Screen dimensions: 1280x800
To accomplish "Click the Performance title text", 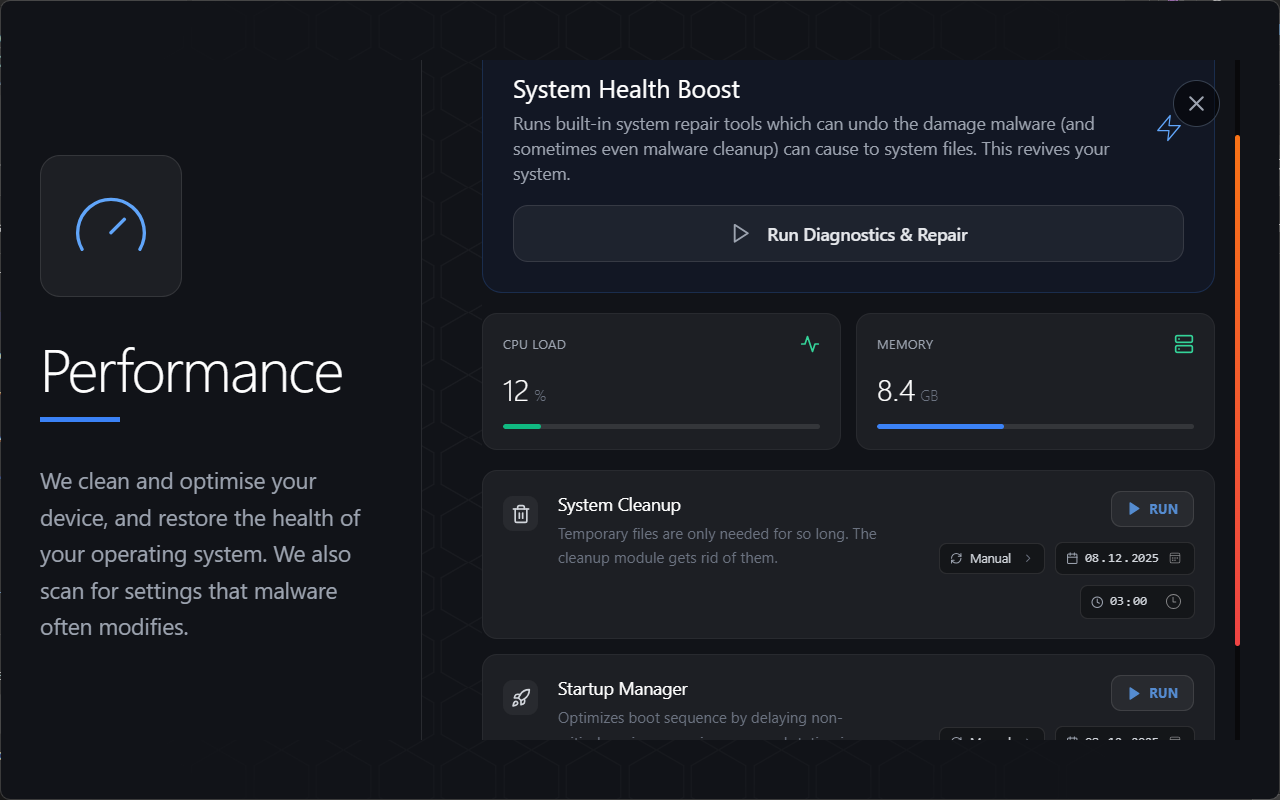I will tap(191, 371).
